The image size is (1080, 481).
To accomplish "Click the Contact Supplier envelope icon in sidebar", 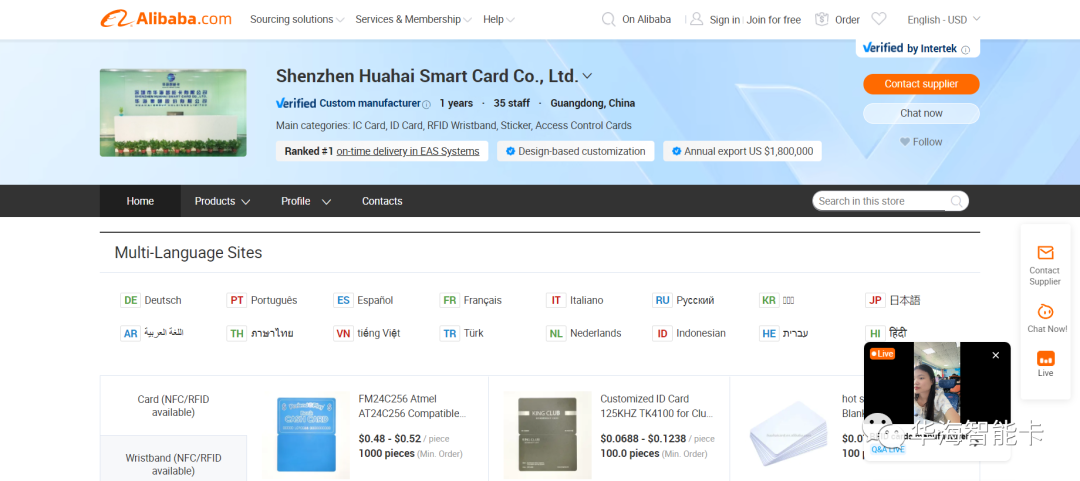I will coord(1045,253).
